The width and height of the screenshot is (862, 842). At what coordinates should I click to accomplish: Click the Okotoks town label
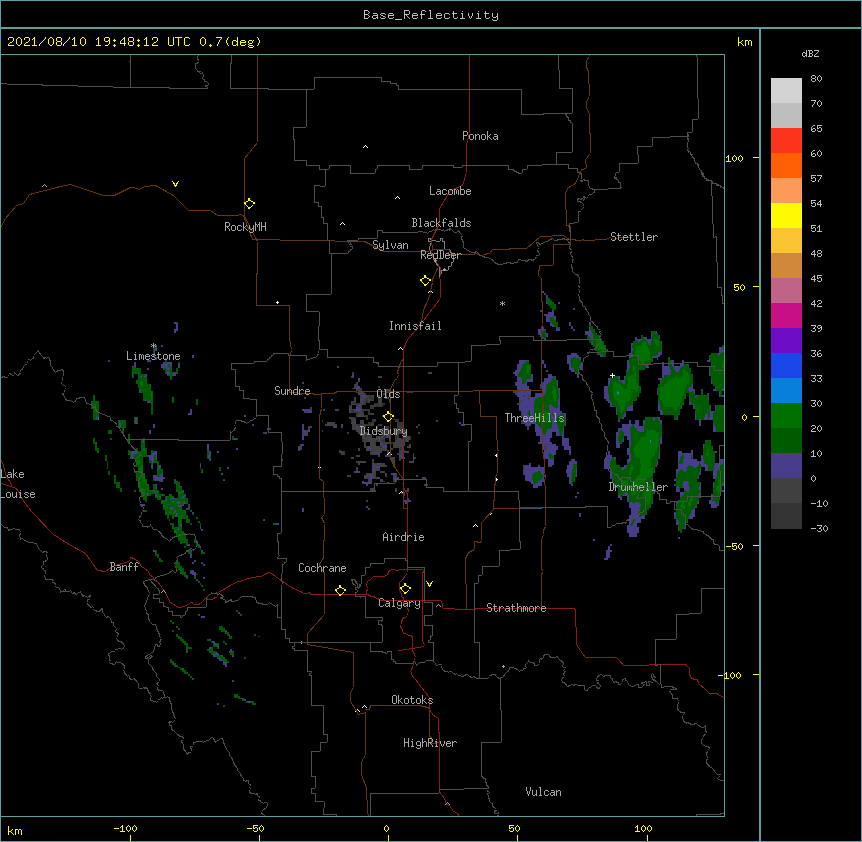tap(412, 700)
